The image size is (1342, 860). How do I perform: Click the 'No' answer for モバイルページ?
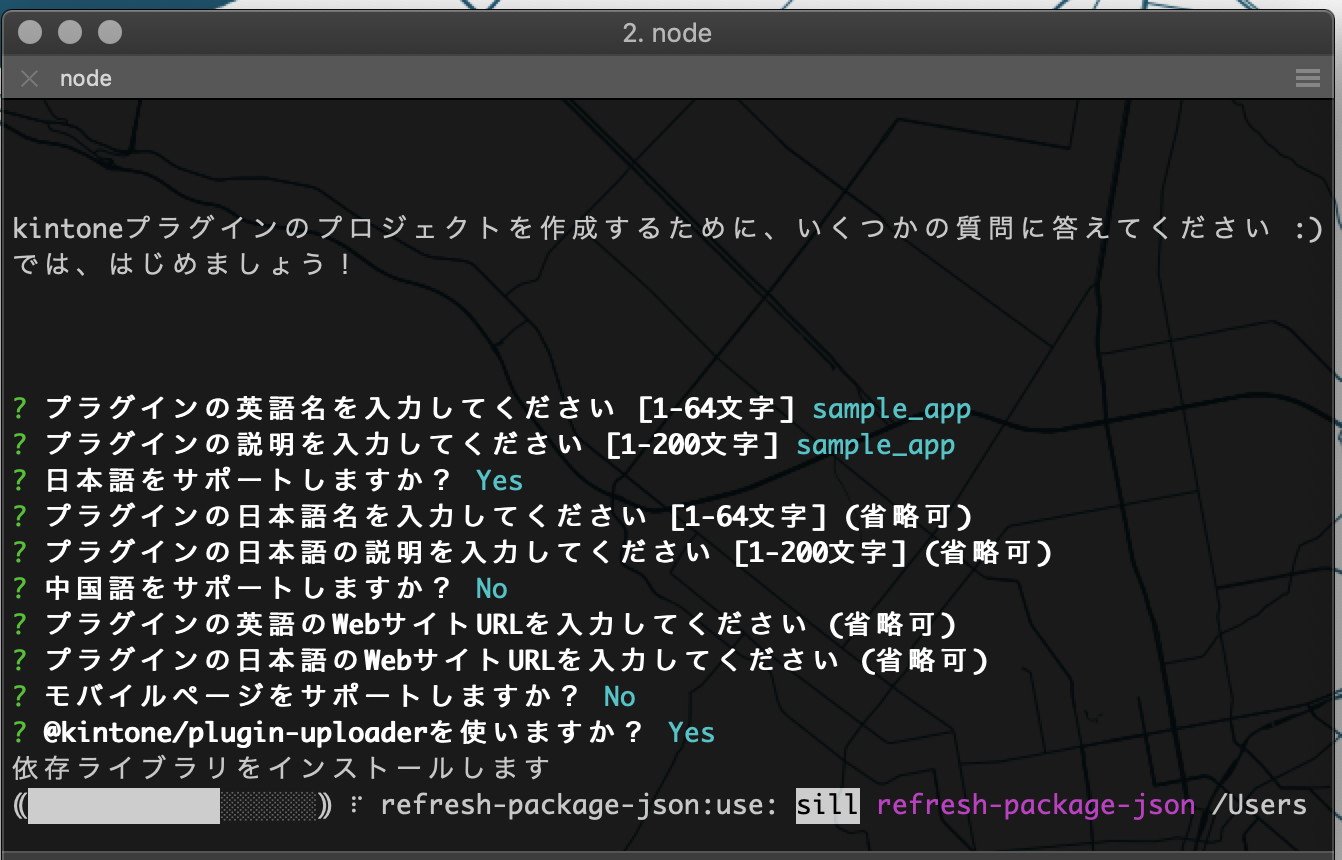tap(620, 697)
